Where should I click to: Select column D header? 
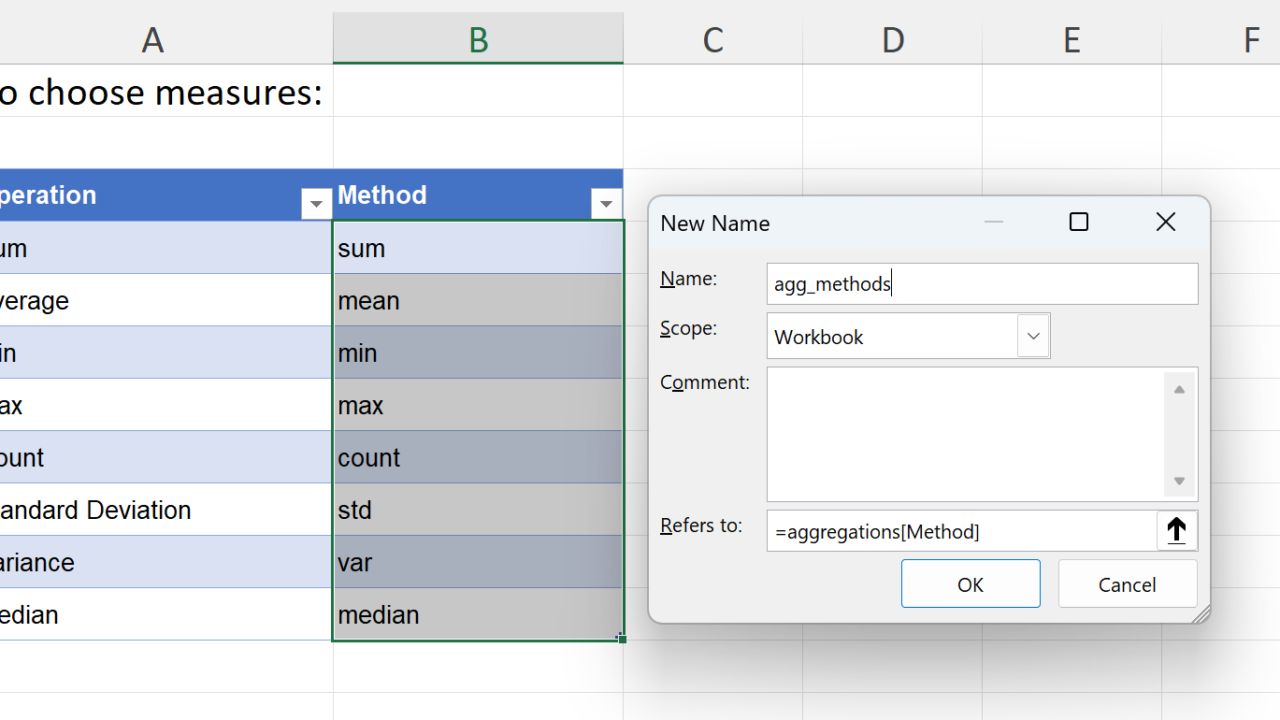[x=892, y=40]
